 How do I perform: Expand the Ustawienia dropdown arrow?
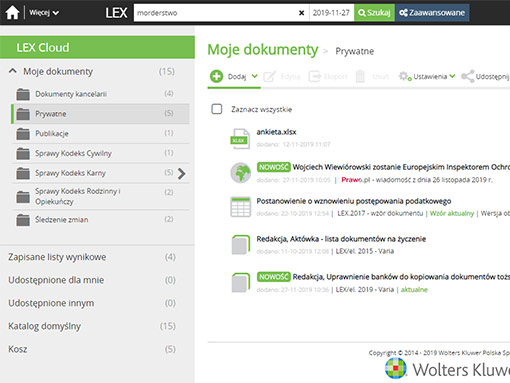click(452, 76)
